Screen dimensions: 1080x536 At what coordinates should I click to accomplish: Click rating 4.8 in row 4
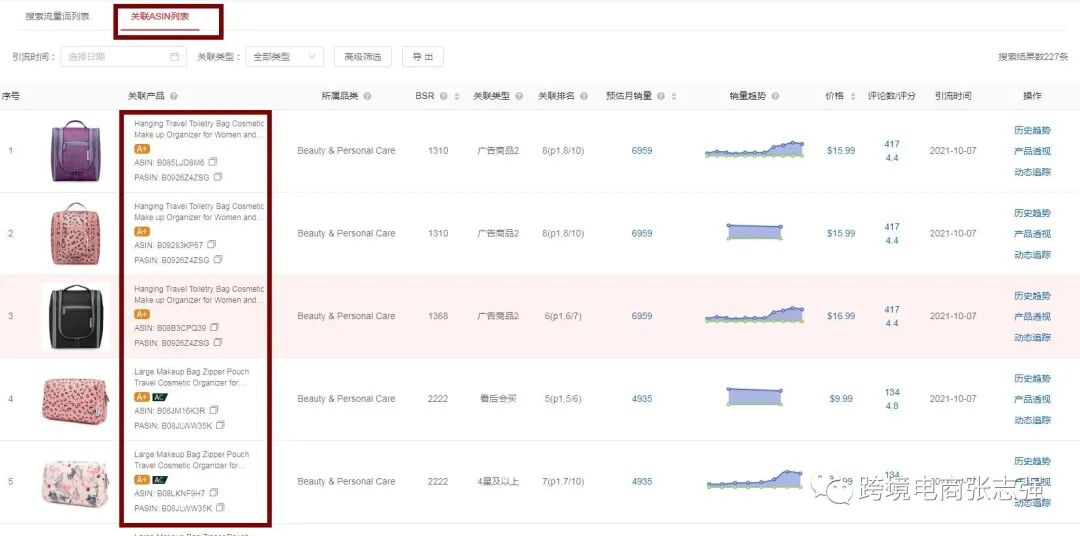coord(892,406)
